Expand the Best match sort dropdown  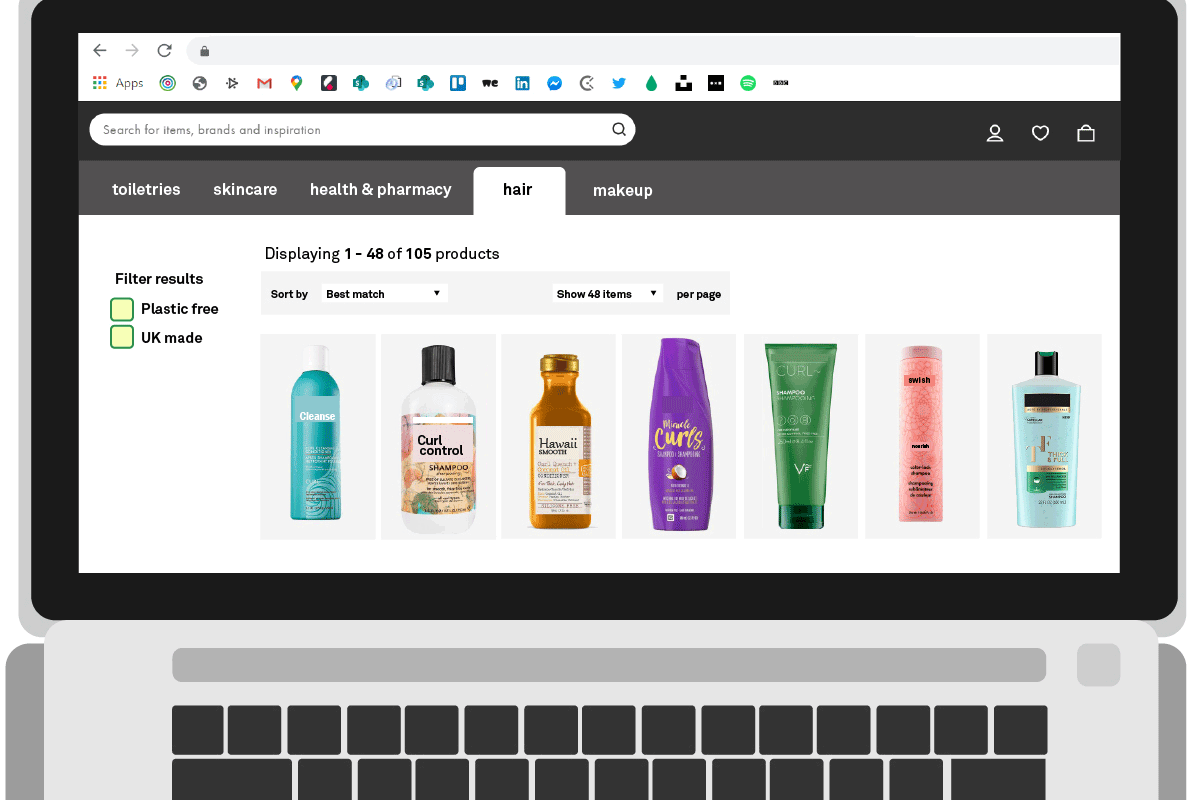[x=384, y=294]
